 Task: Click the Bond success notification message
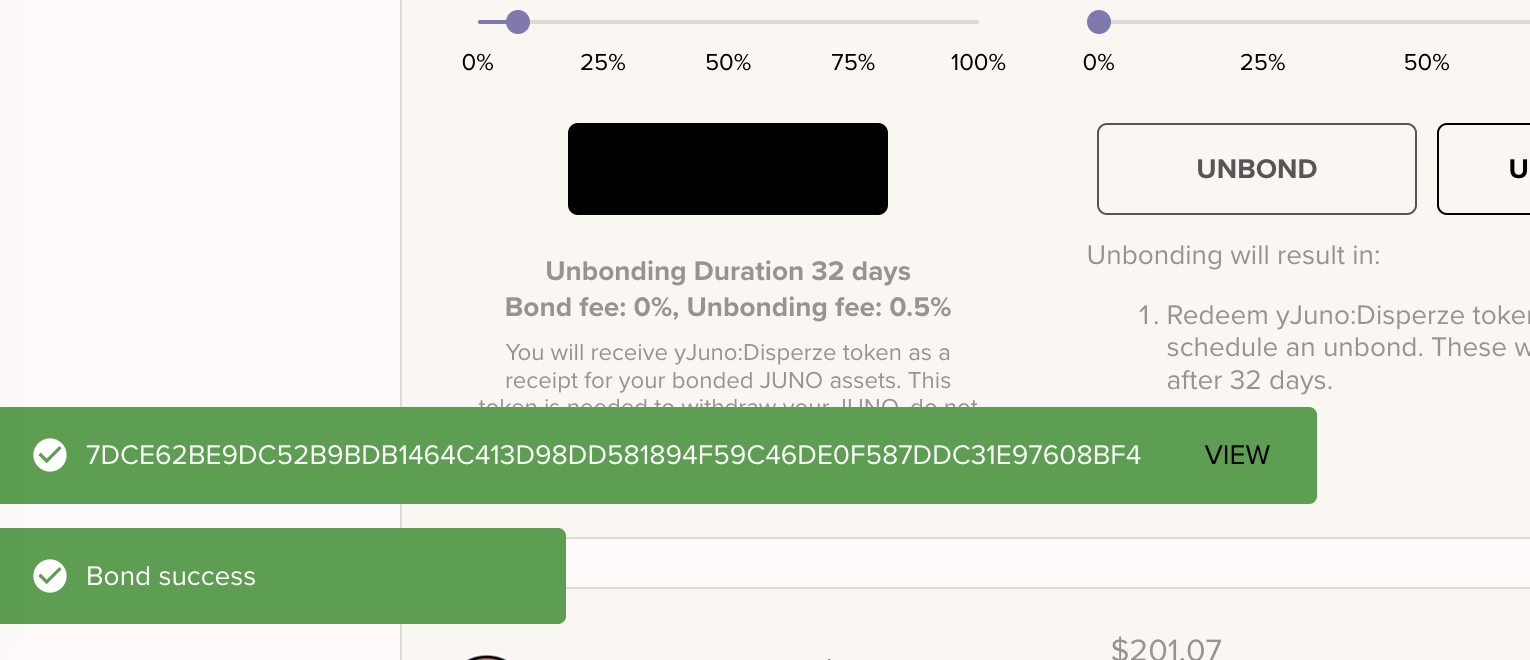coord(171,576)
